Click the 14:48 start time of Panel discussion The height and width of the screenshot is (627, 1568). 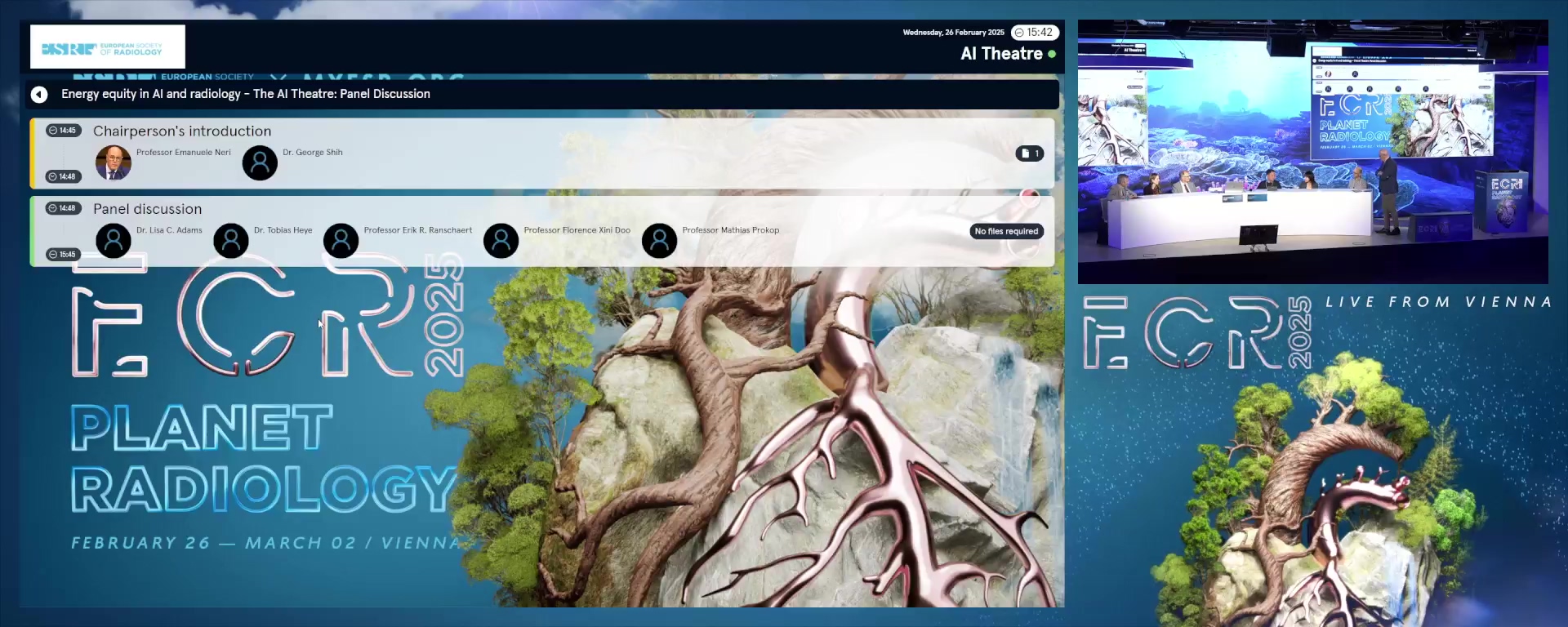[63, 208]
